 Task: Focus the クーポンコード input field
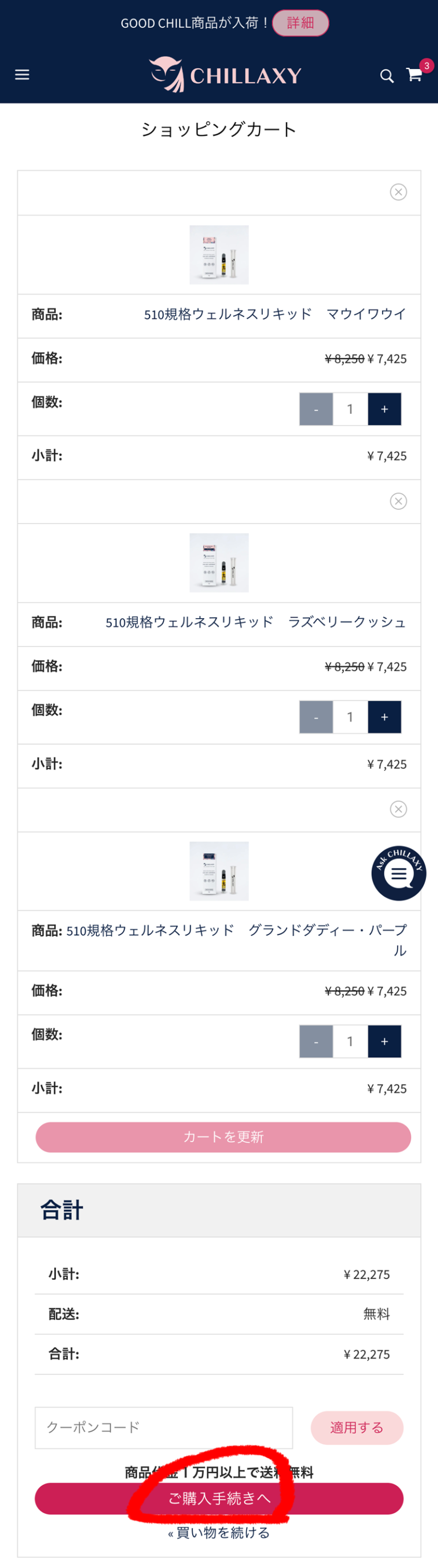(x=164, y=1428)
